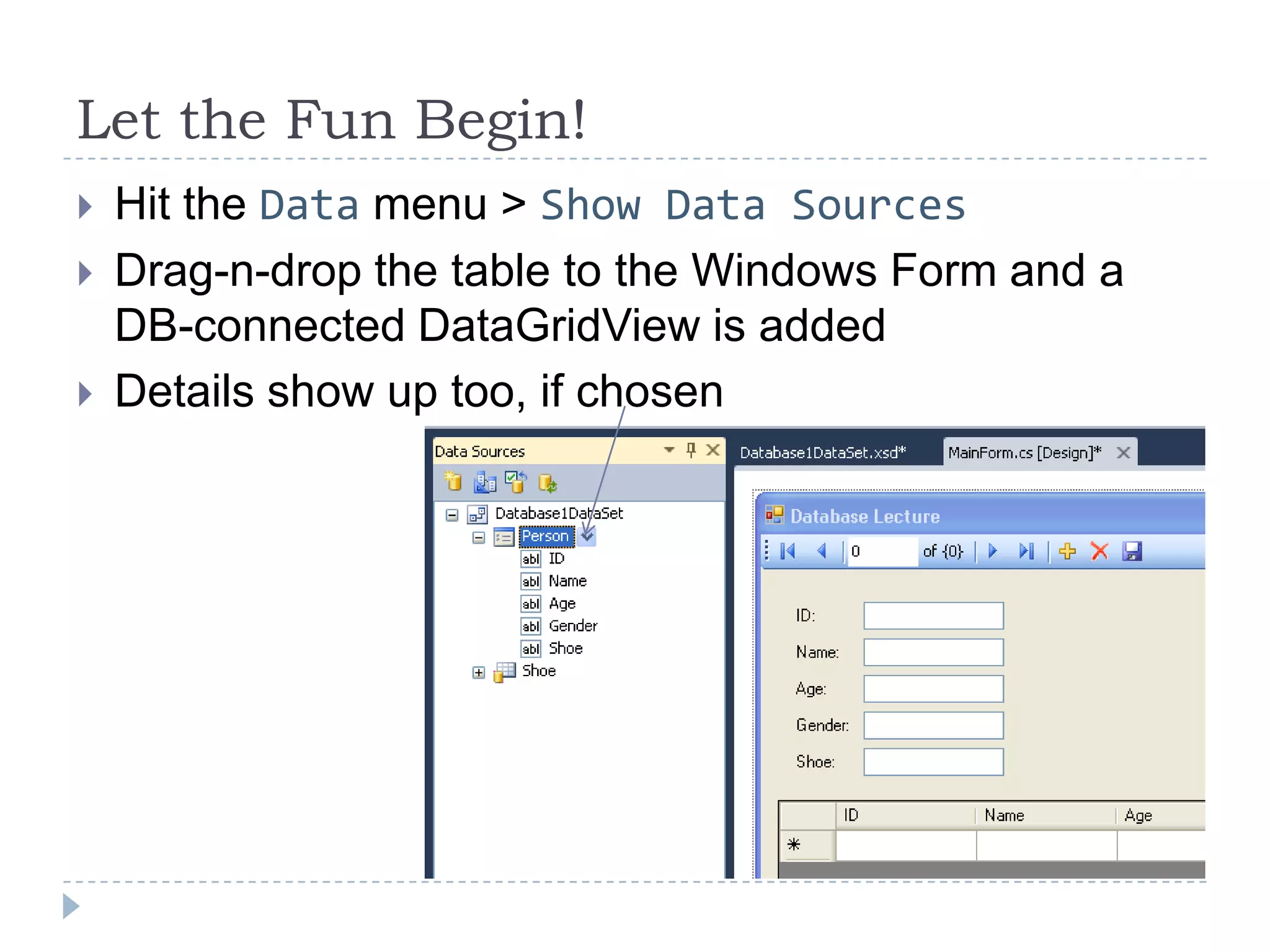Image resolution: width=1270 pixels, height=952 pixels.
Task: Switch to Database1DataSet.xsd tab
Action: (823, 452)
